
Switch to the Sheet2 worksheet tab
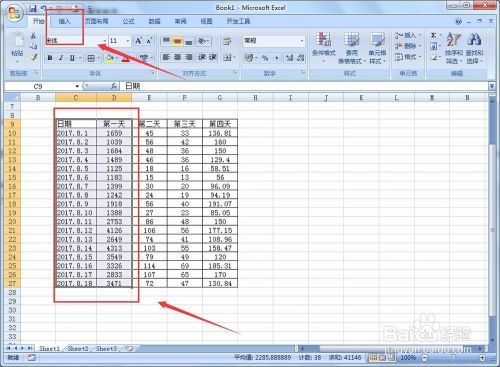(x=78, y=348)
